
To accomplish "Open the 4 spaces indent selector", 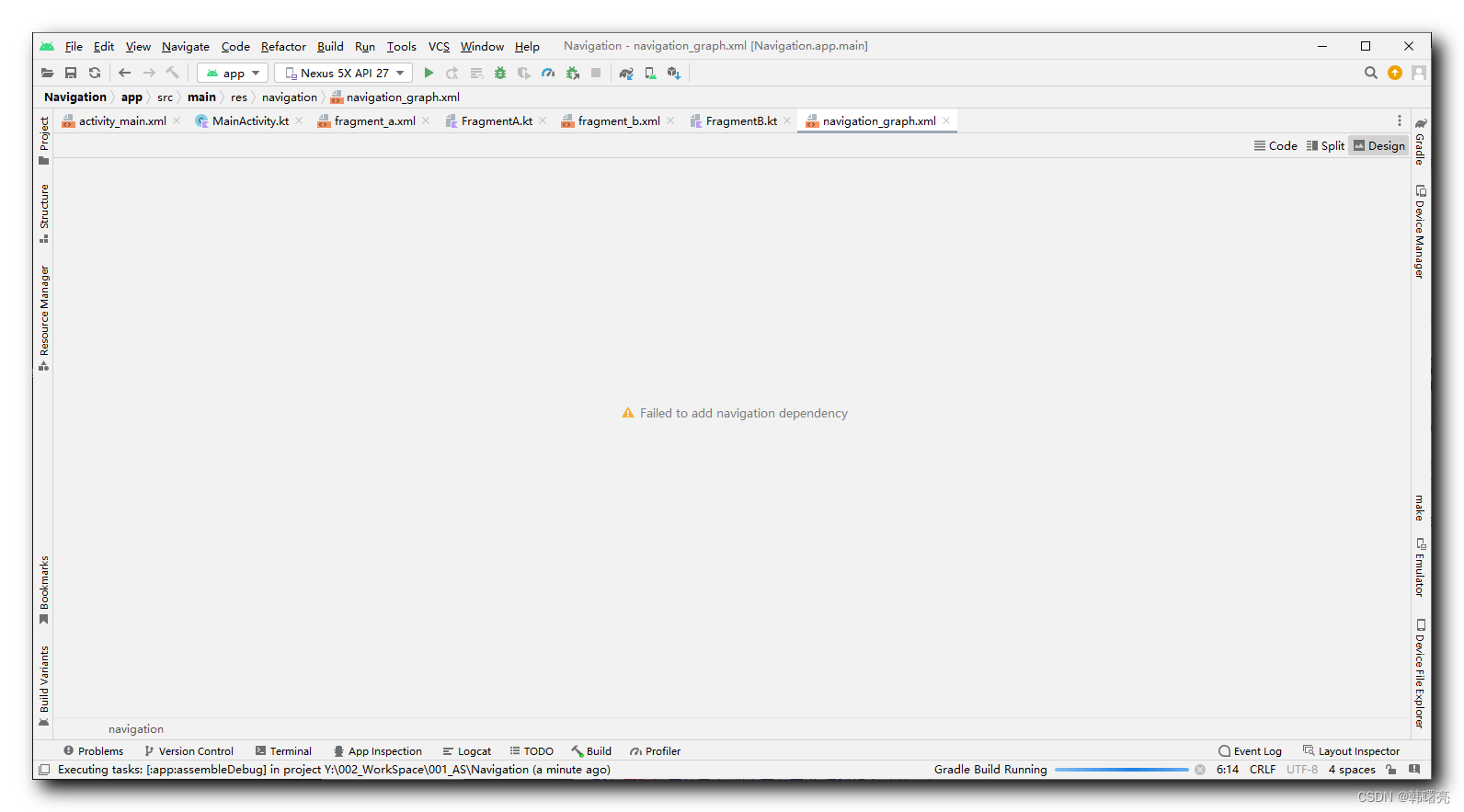I will click(1352, 770).
